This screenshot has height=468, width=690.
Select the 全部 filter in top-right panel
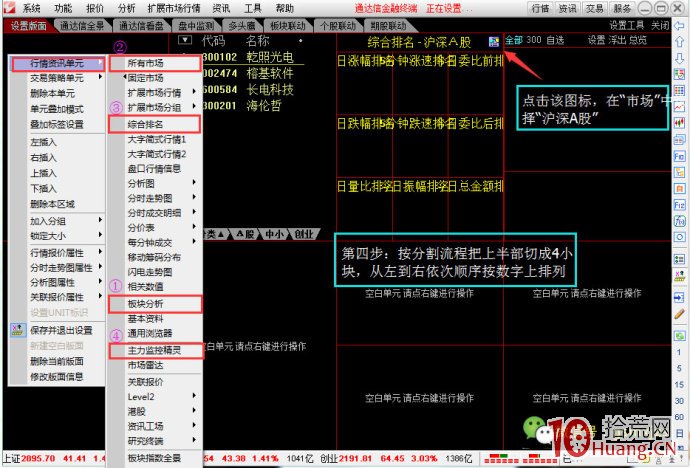coord(514,40)
